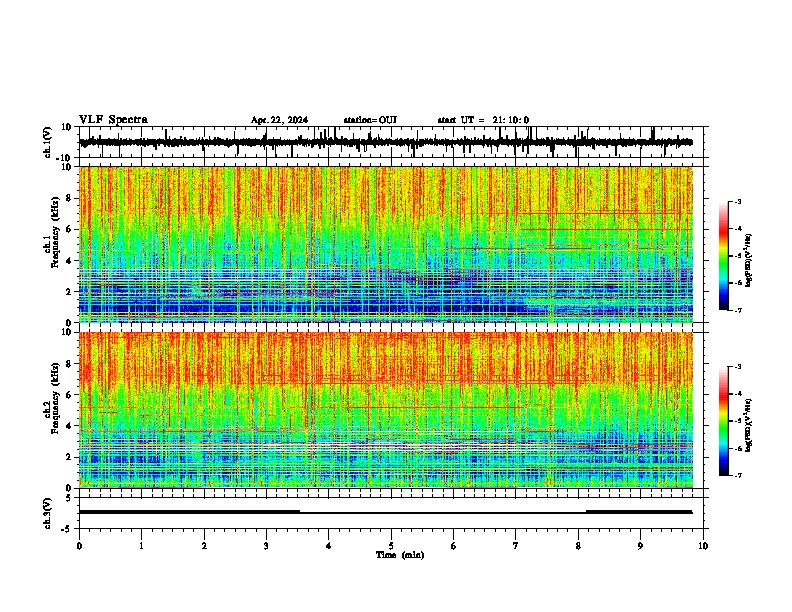Click the Time (min) axis label

400,555
